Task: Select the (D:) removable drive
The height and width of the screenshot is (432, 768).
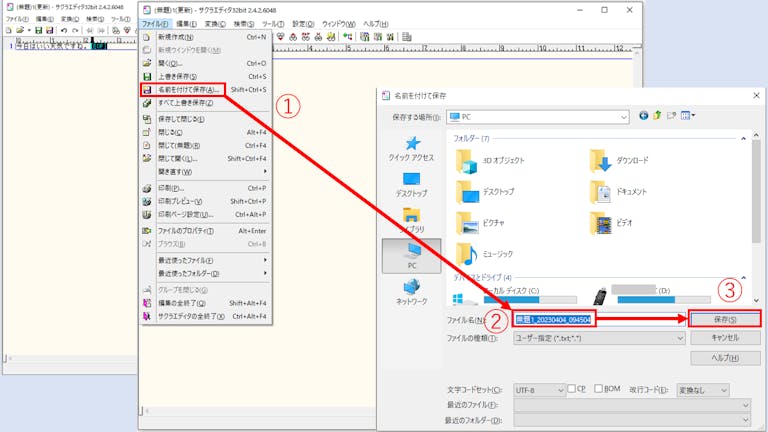Action: point(651,296)
